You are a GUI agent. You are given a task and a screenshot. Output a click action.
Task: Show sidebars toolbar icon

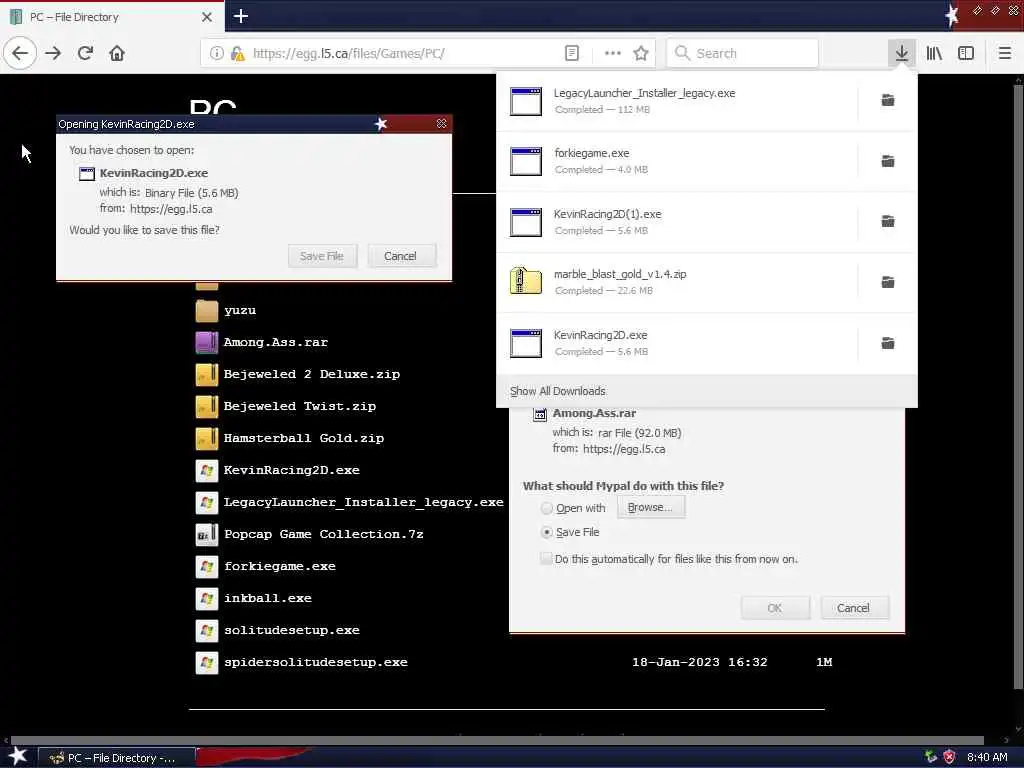pos(966,54)
